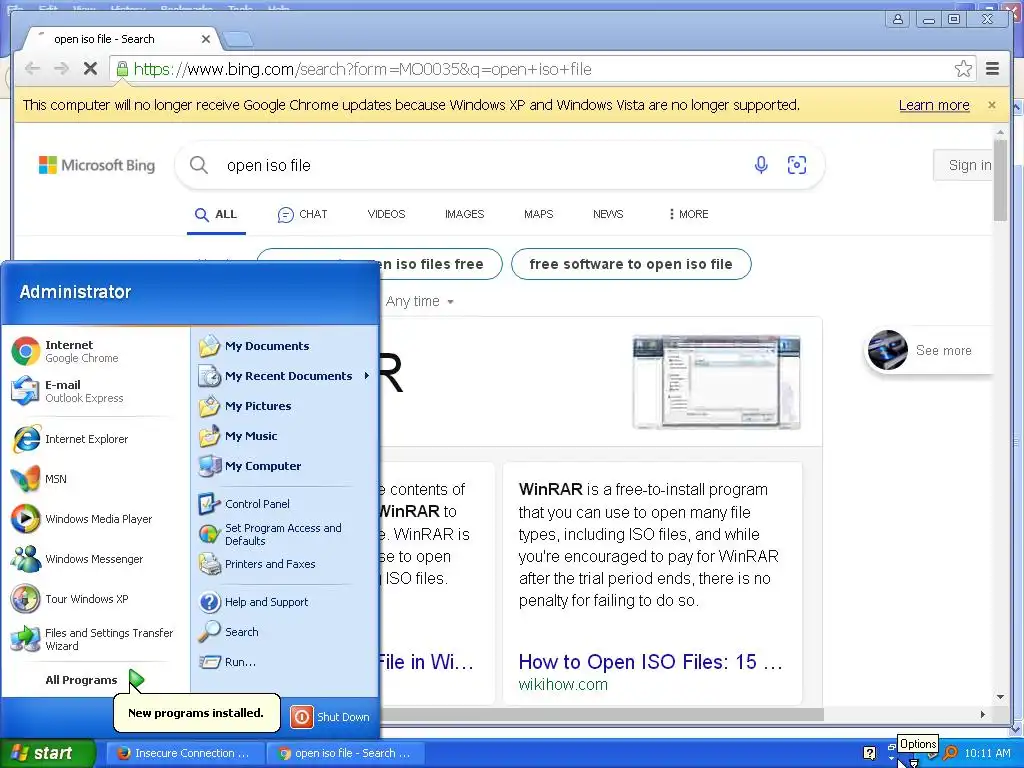Click the help question mark tray icon
The image size is (1024, 768).
pos(870,753)
